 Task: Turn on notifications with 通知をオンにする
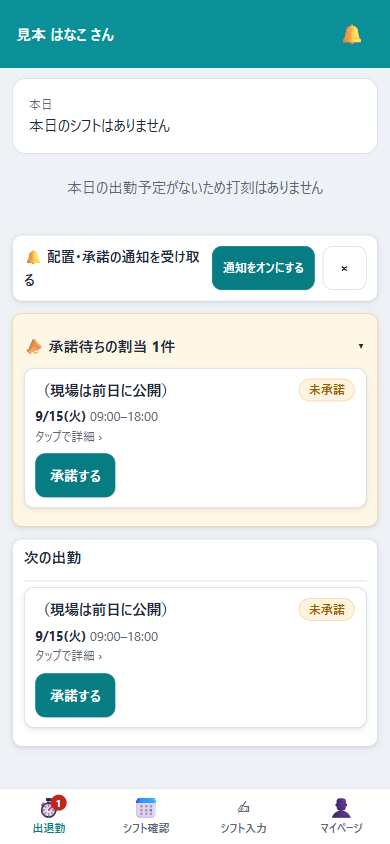(263, 268)
